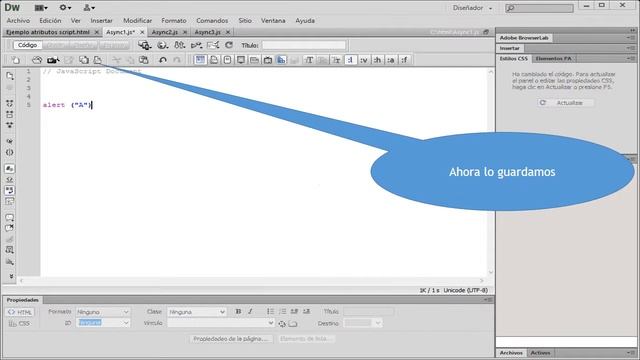This screenshot has width=640, height=360.
Task: Click the Expand All icon in coding toolbar
Action: (x=10, y=125)
